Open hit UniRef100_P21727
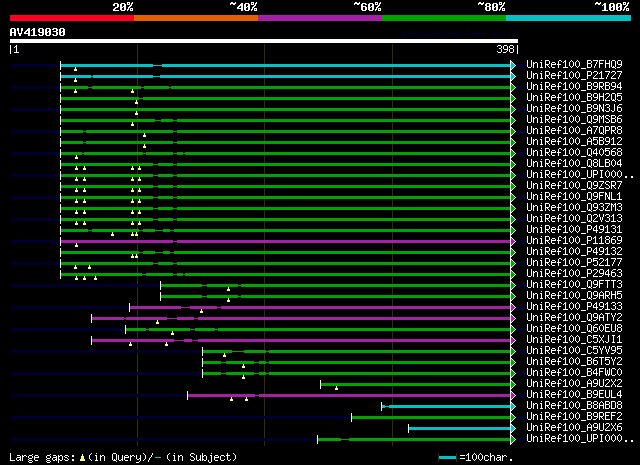 574,76
